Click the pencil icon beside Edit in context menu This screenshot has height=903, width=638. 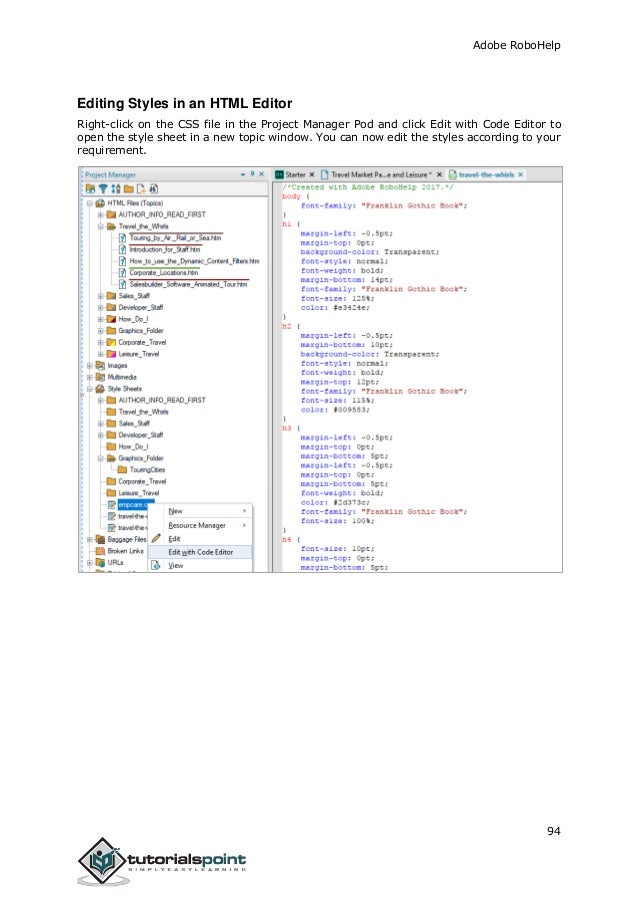click(x=156, y=538)
